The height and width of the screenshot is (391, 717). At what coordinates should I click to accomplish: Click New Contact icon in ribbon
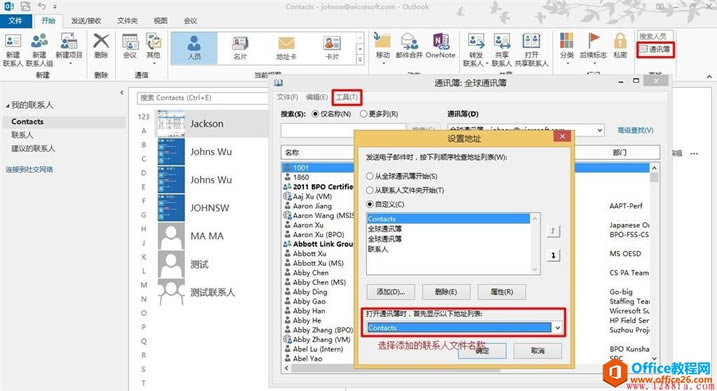[x=12, y=42]
